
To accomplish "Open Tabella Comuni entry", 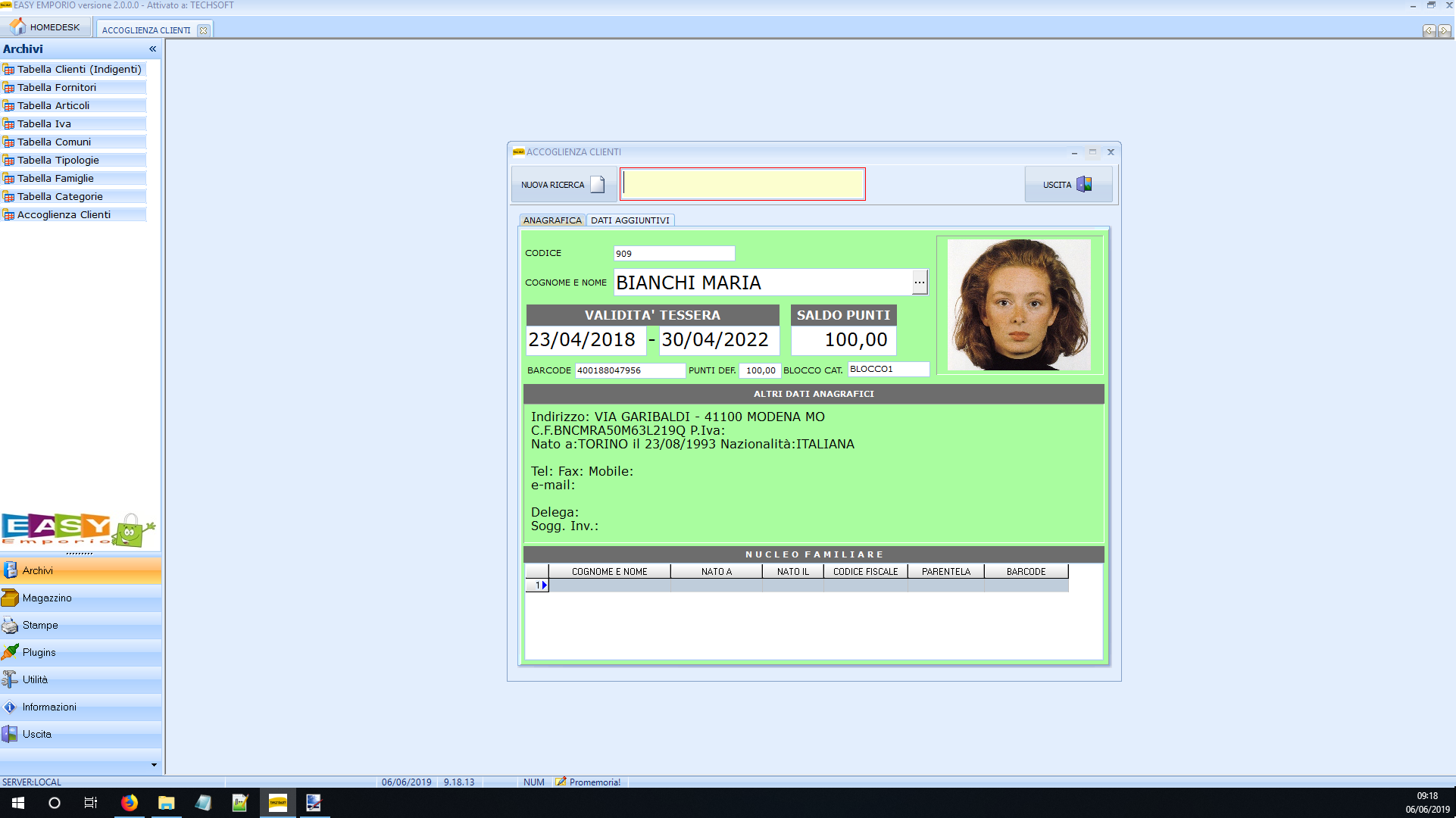I will click(73, 142).
